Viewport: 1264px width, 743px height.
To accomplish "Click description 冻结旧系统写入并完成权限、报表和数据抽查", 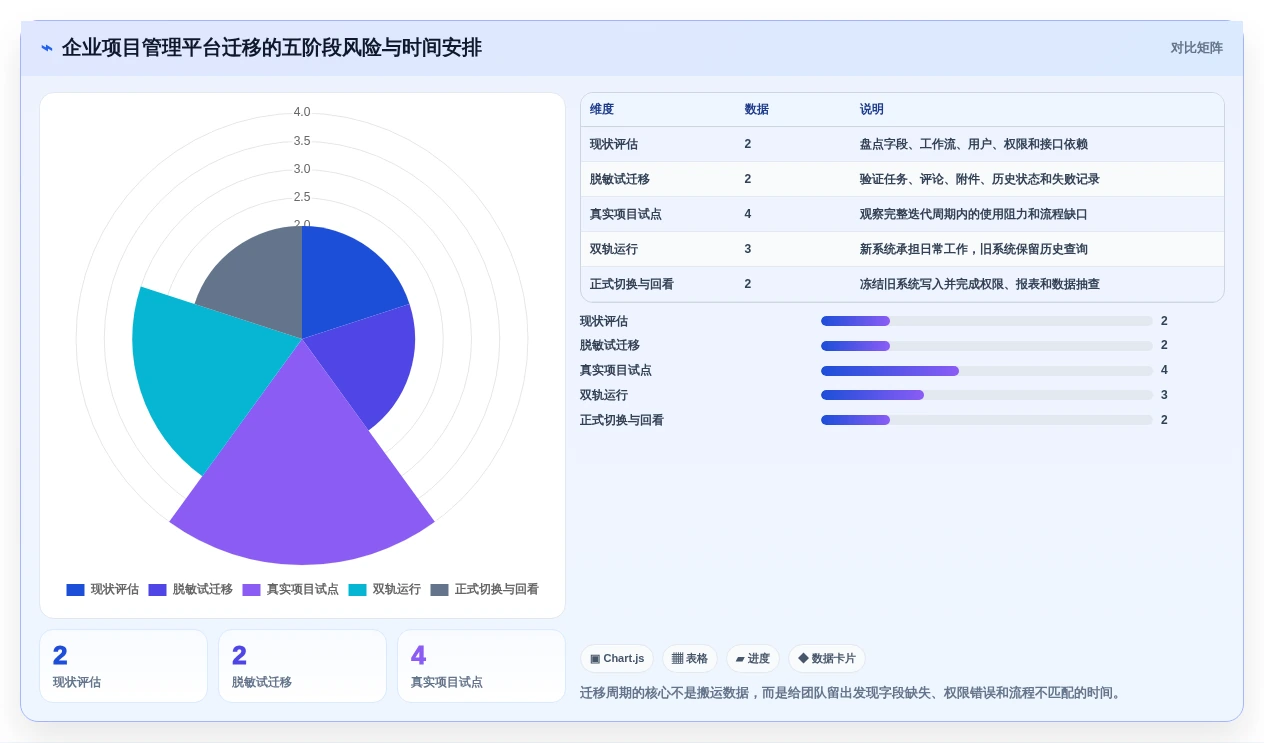I will tap(980, 284).
